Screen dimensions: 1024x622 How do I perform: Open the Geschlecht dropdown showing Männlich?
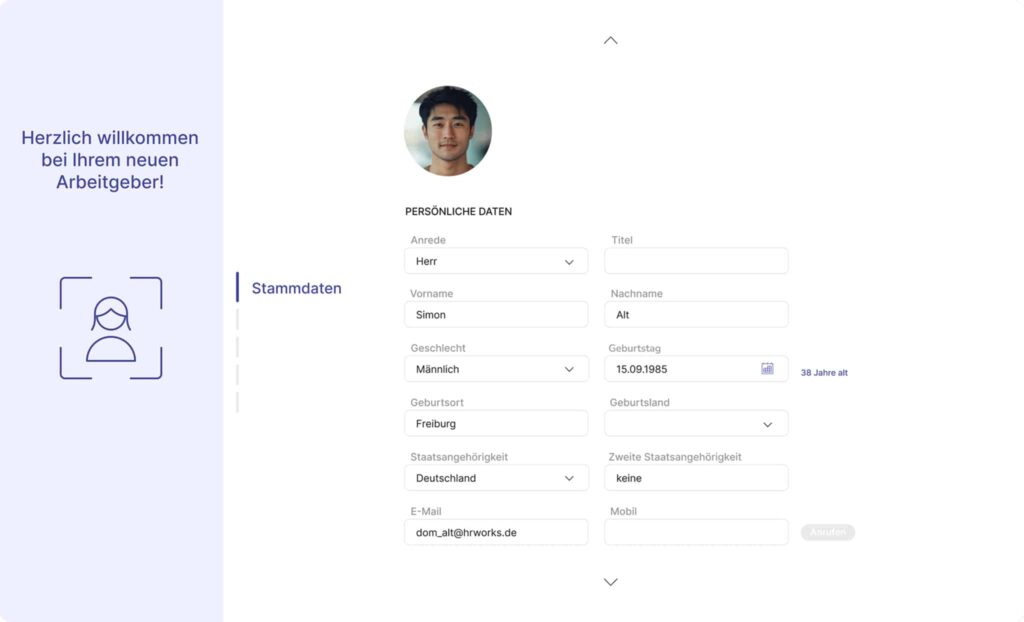[x=496, y=369]
